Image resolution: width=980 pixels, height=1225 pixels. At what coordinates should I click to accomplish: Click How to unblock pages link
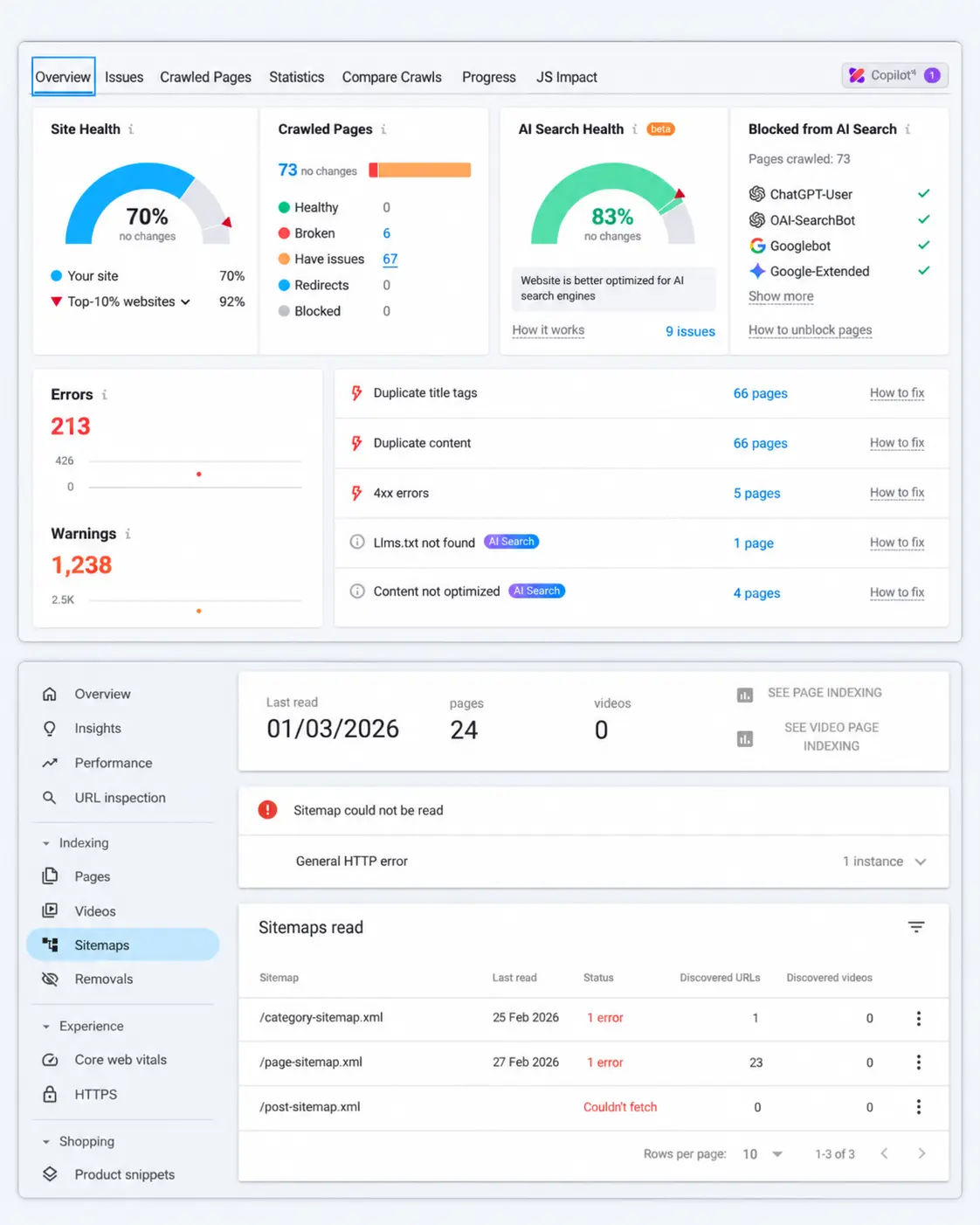tap(810, 330)
